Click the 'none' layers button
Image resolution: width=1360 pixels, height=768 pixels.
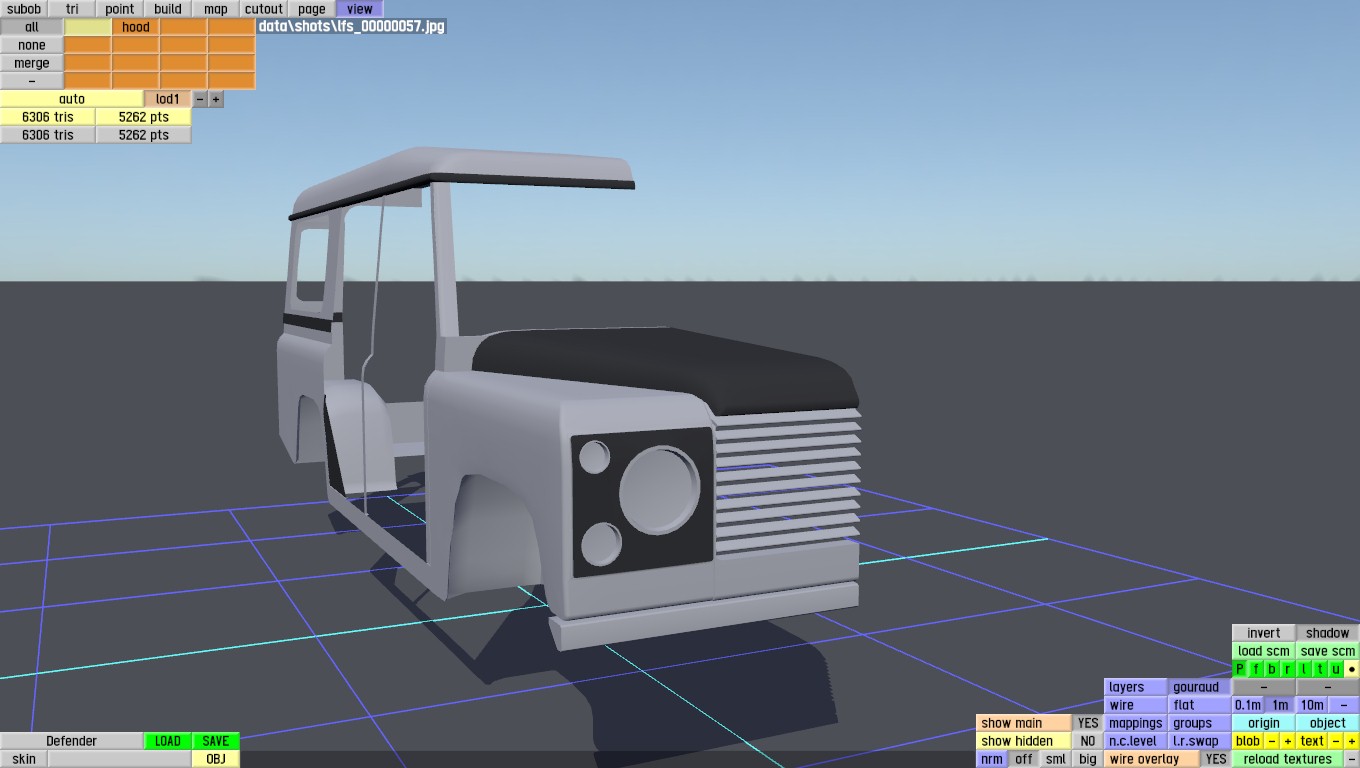pos(32,45)
